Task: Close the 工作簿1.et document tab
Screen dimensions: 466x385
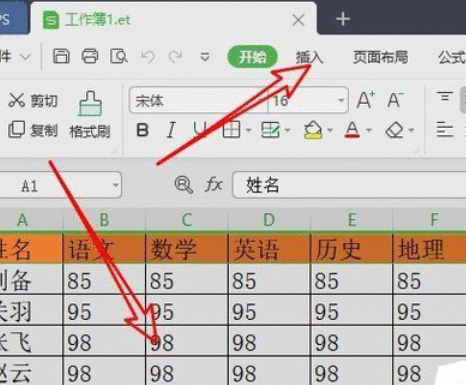Action: pyautogui.click(x=298, y=20)
